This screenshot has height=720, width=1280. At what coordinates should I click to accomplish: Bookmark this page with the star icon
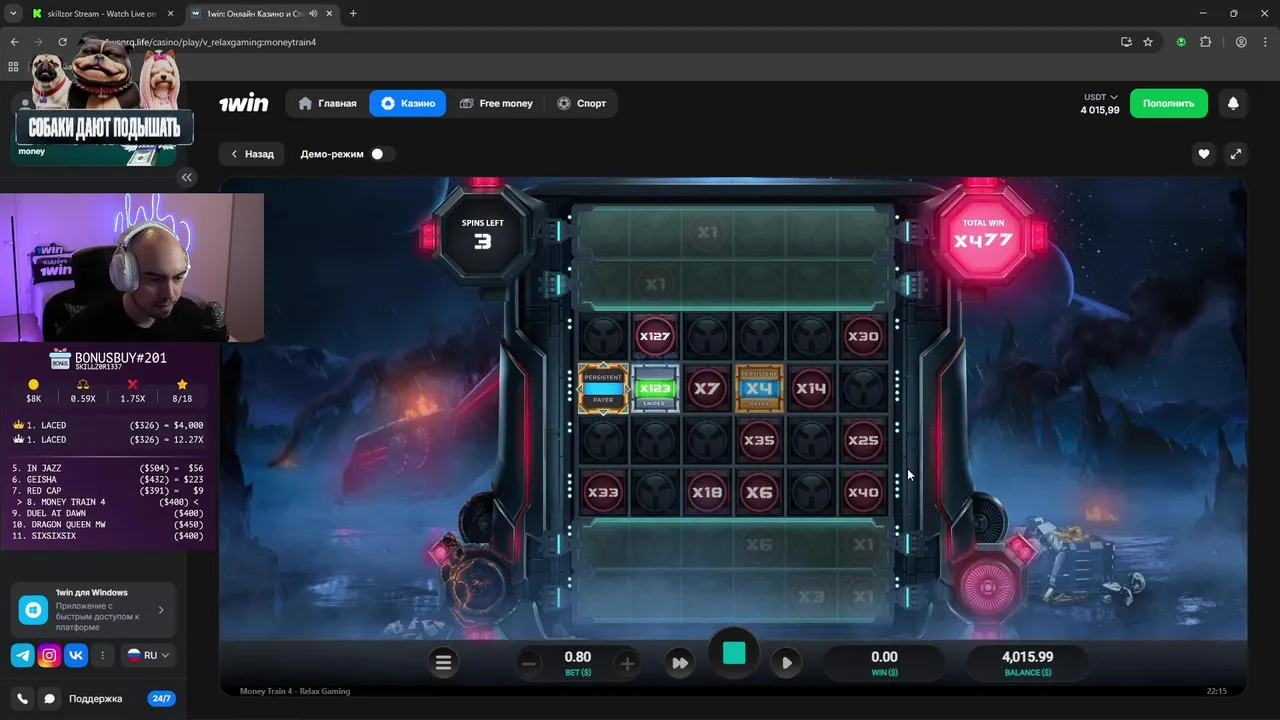[1148, 42]
